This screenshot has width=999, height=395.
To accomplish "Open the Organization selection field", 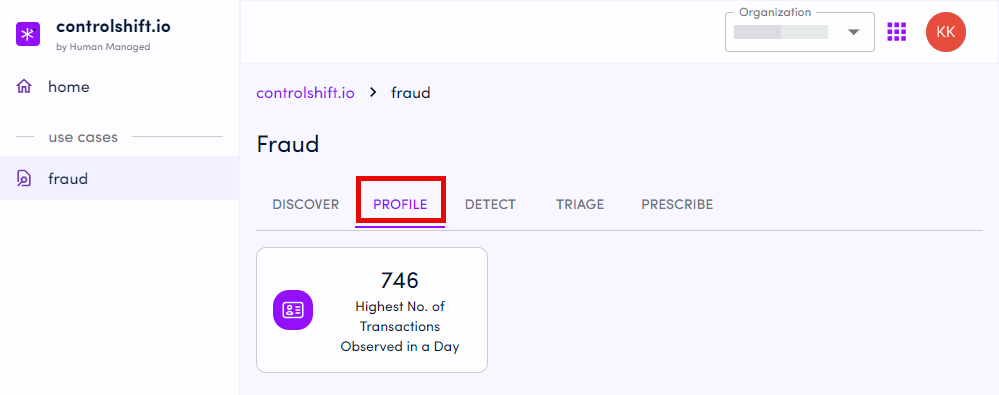I will (800, 32).
